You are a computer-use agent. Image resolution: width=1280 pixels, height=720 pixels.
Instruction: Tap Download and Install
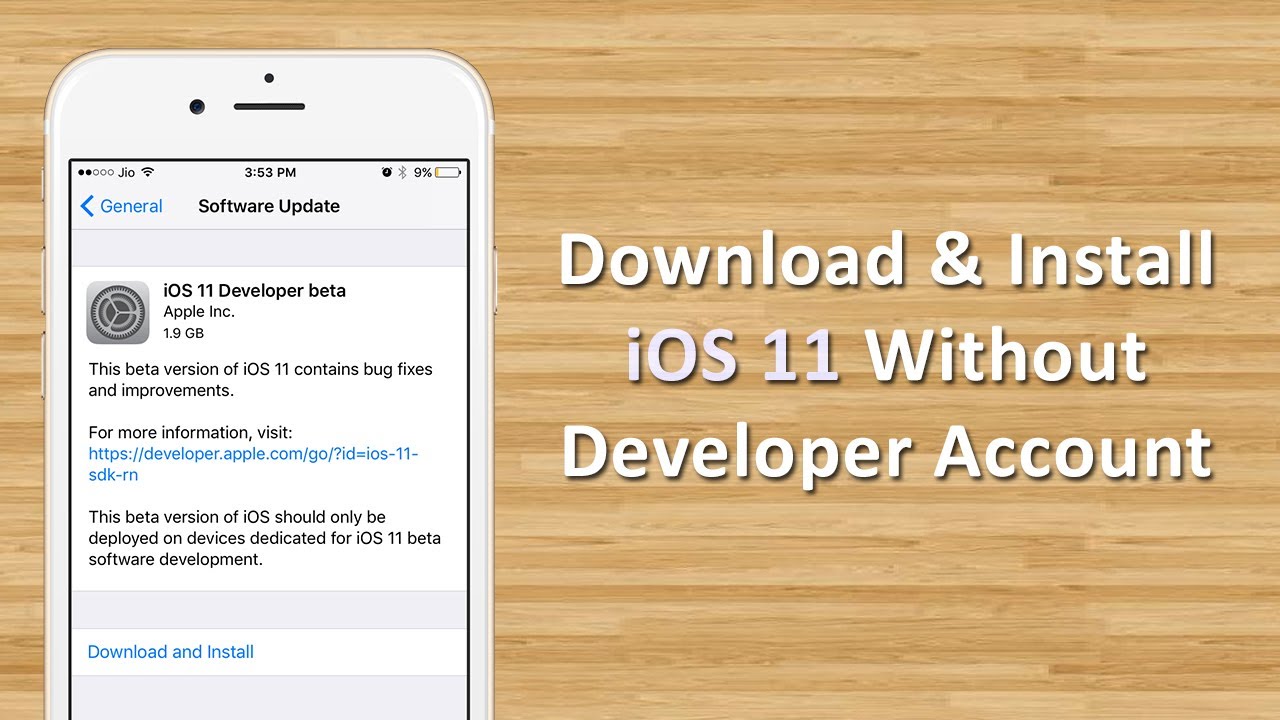171,652
